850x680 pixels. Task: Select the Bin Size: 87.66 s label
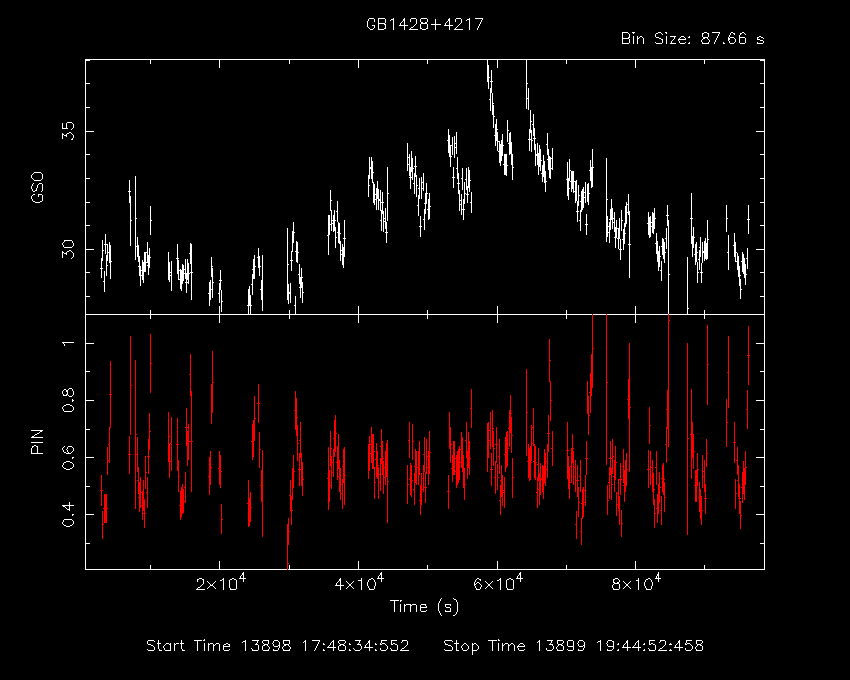click(692, 39)
